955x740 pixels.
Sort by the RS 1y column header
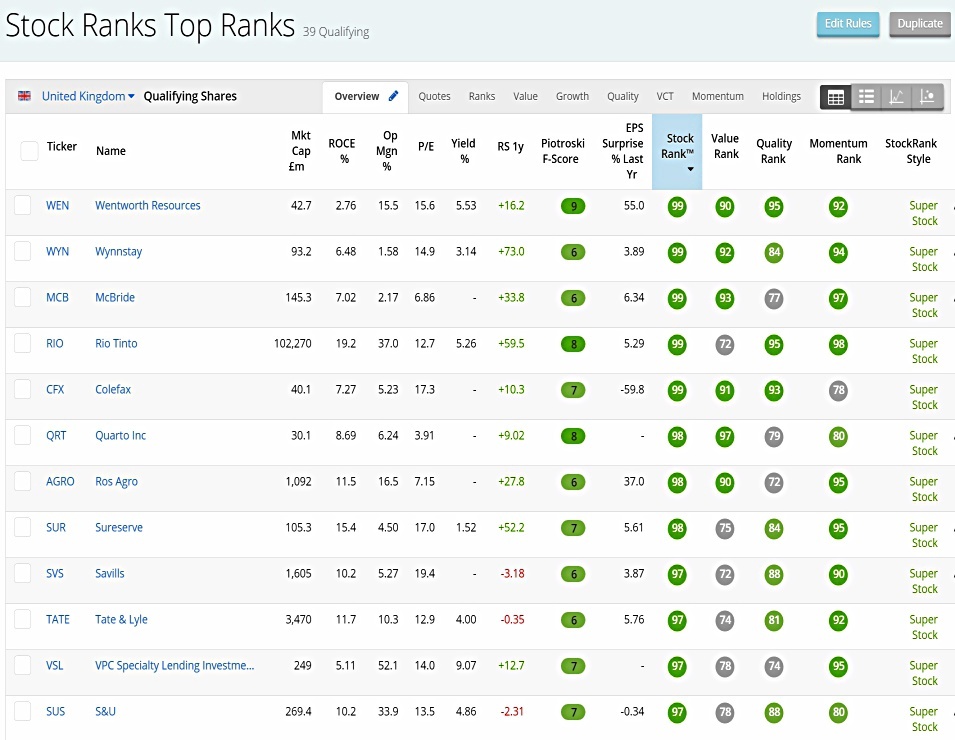[x=510, y=147]
